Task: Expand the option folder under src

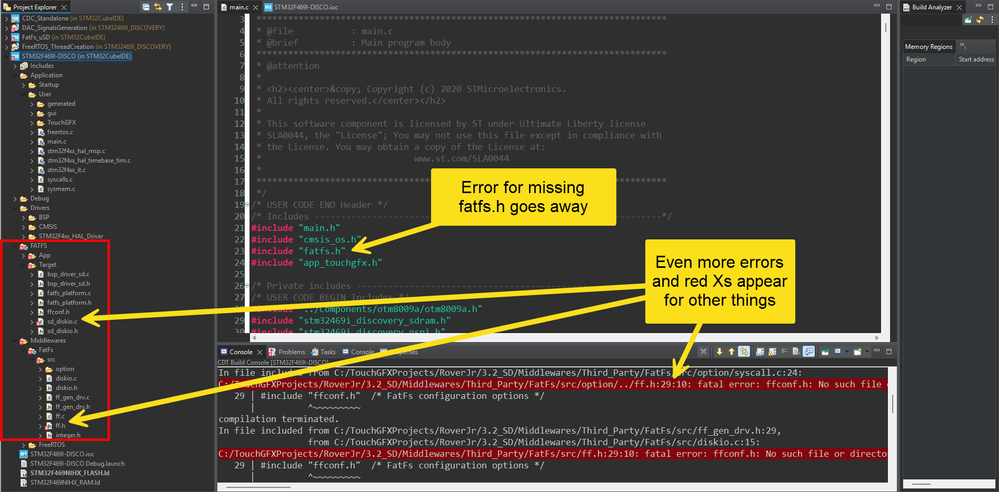Action: [x=40, y=369]
